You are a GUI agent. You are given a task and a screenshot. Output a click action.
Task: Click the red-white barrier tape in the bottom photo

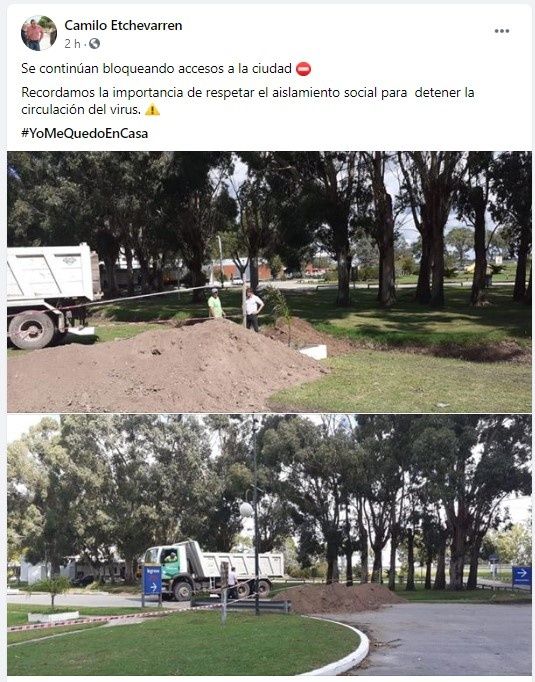click(x=113, y=616)
